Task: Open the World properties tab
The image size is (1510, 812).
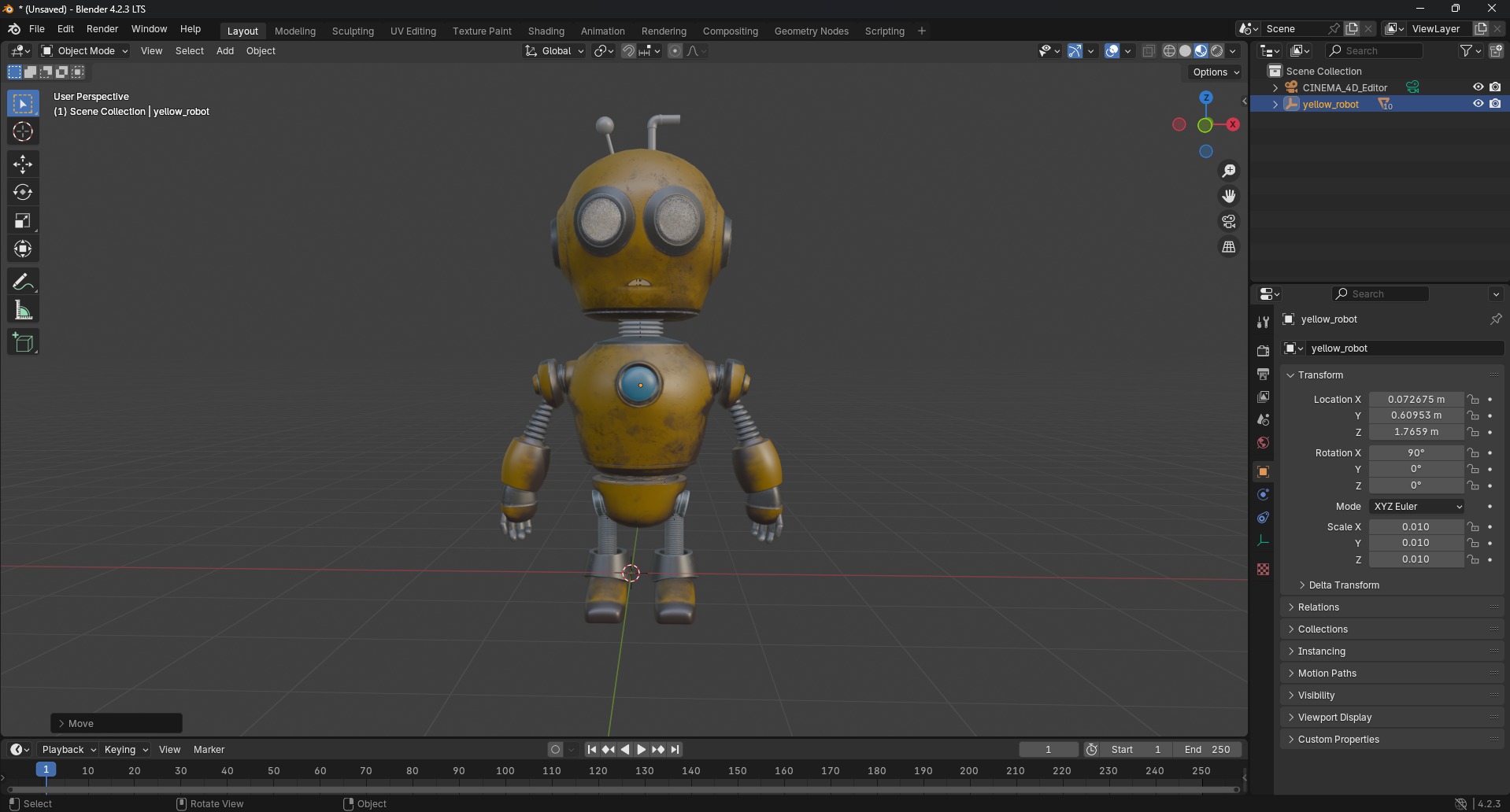Action: coord(1263,443)
